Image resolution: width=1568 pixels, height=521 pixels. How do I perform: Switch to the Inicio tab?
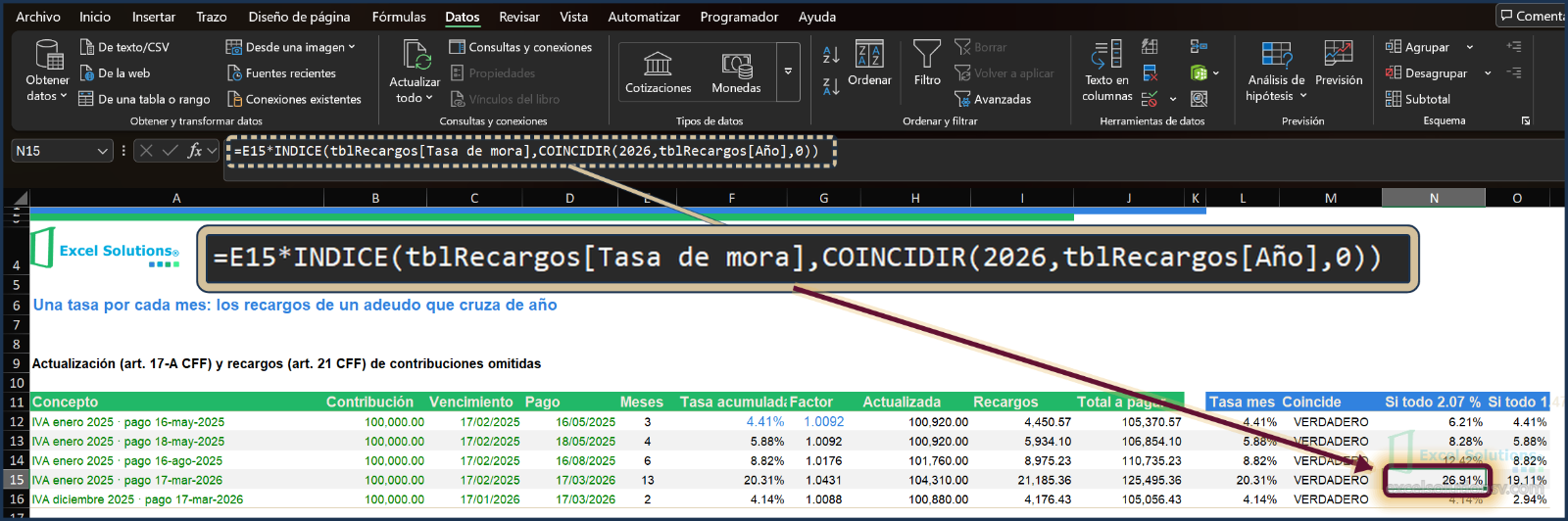(95, 17)
